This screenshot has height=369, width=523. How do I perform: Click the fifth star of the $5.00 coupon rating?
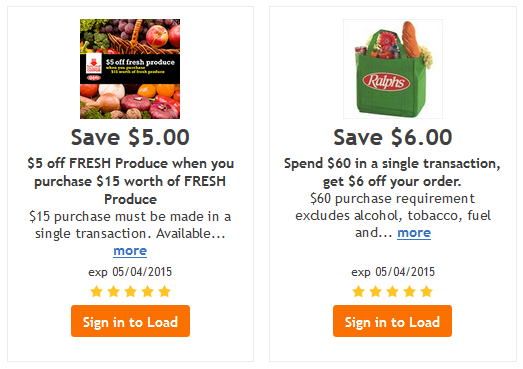[x=164, y=291]
